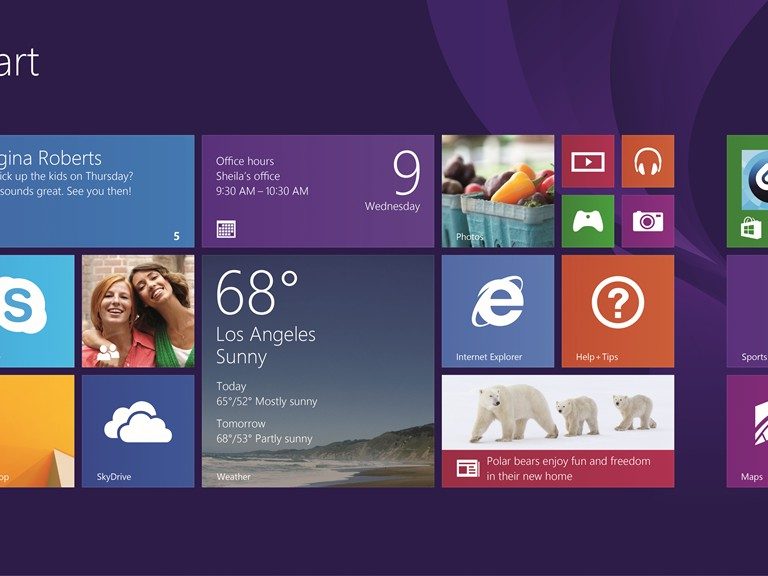768x576 pixels.
Task: Open the Desktop tile with orange wallpaper
Action: pos(37,431)
